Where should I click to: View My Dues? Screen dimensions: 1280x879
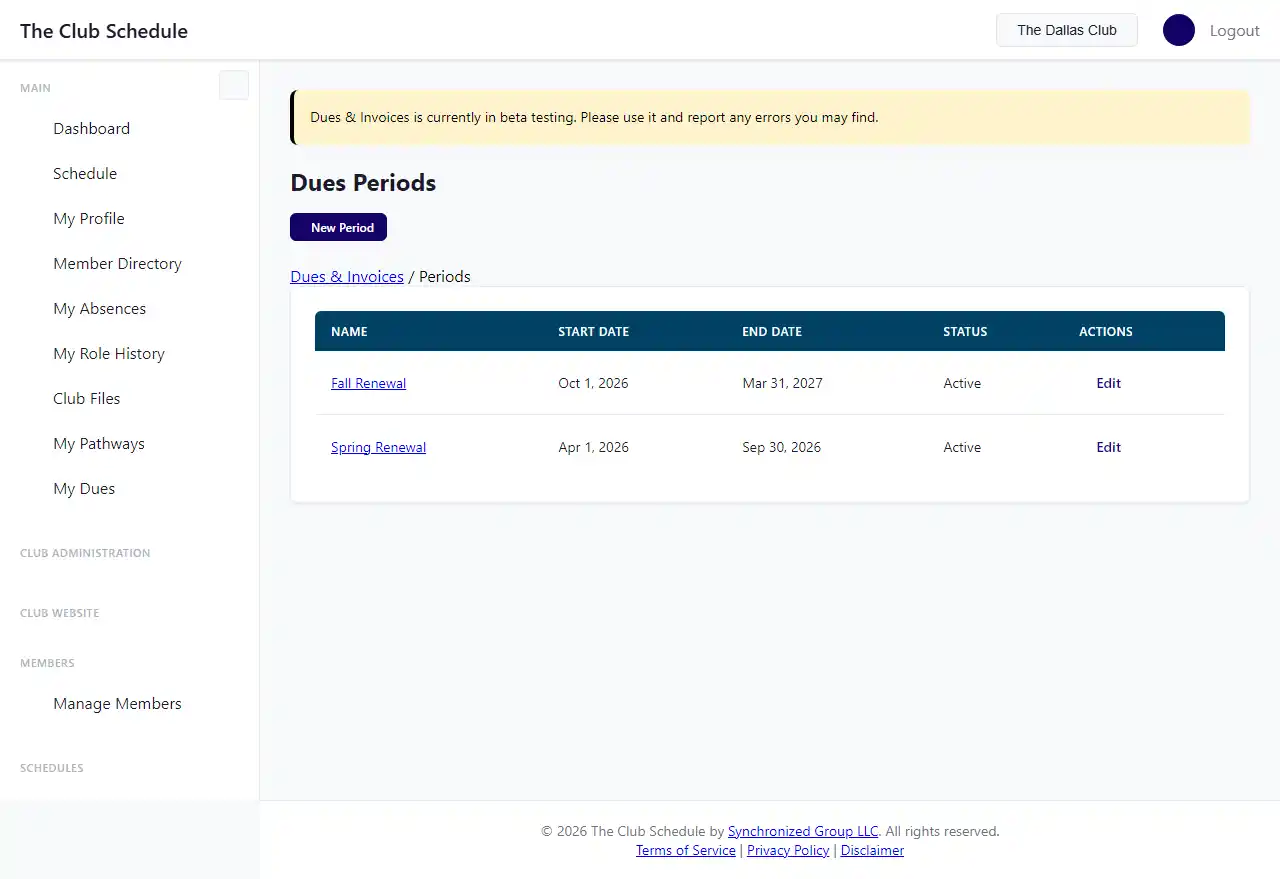pyautogui.click(x=84, y=488)
